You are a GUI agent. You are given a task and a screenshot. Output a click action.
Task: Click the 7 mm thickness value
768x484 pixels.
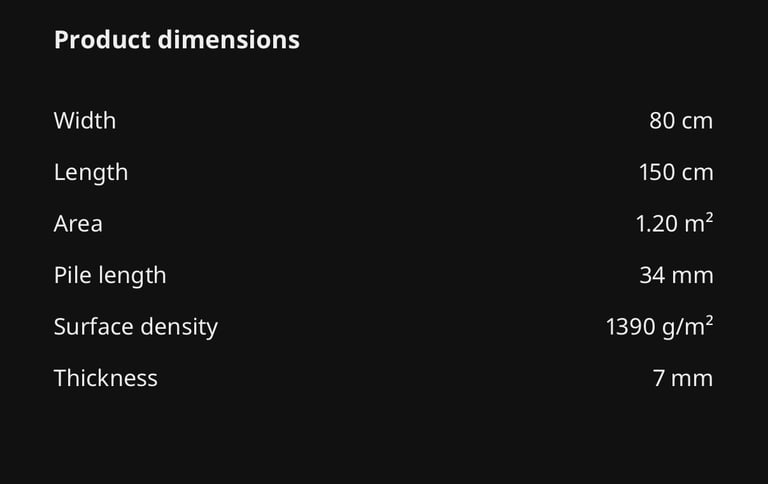tap(683, 378)
